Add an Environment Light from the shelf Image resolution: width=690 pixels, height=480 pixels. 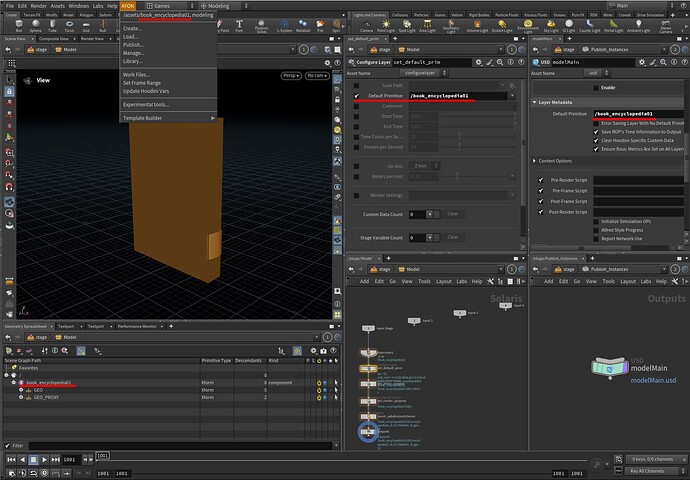(x=528, y=26)
